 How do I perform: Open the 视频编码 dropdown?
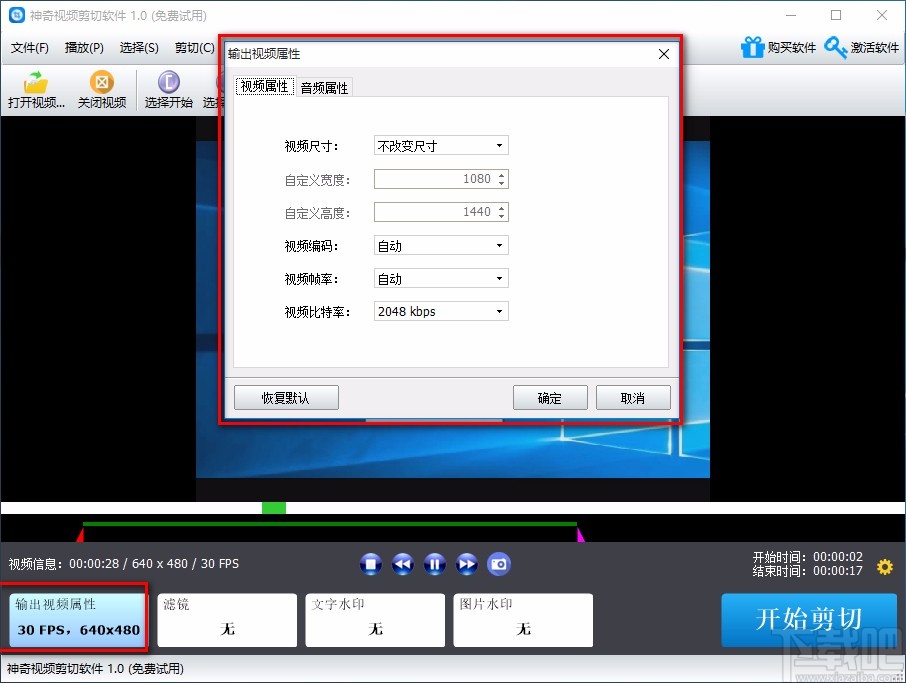pos(441,246)
